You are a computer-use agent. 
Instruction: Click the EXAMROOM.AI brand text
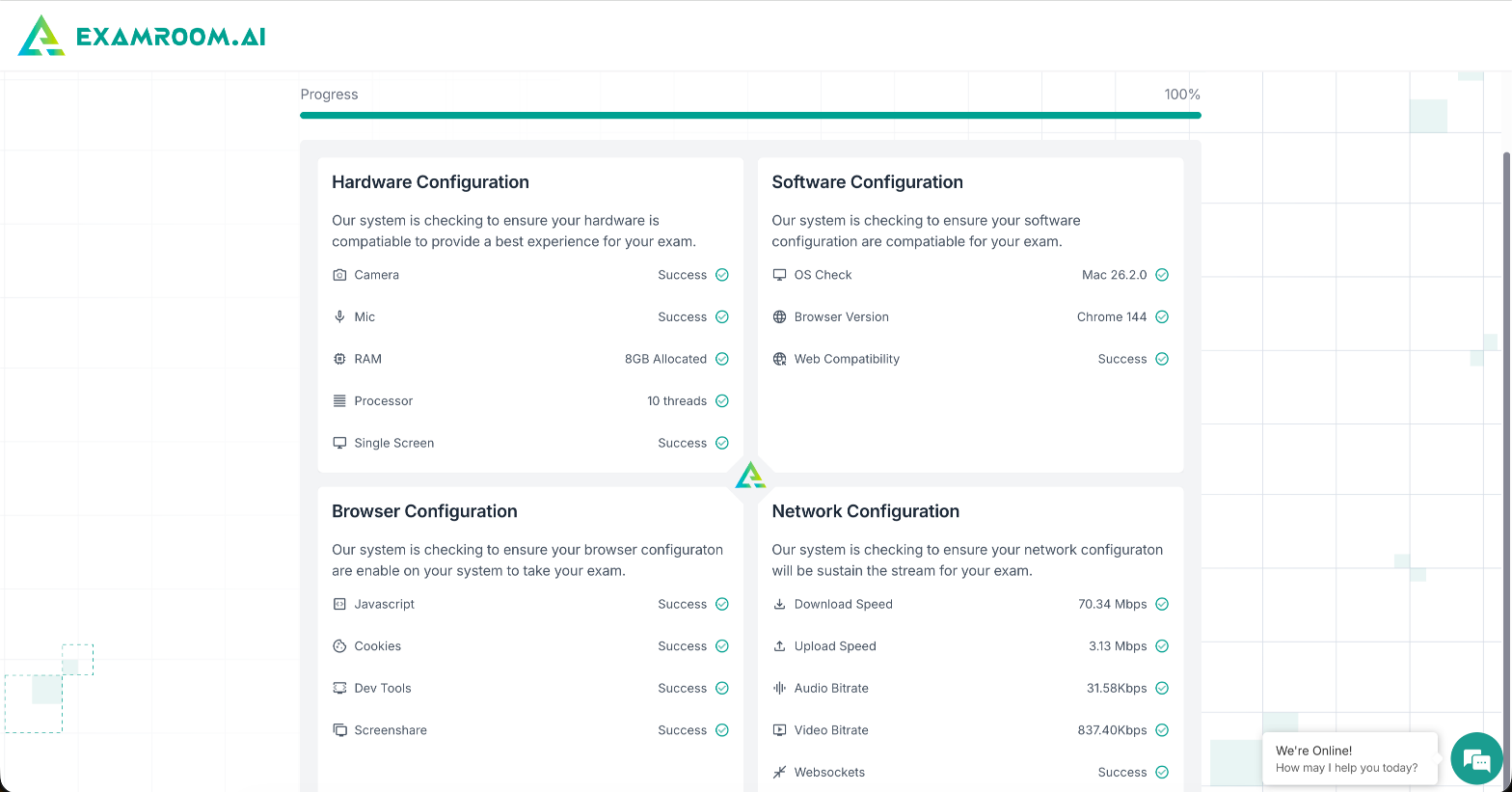tap(171, 37)
